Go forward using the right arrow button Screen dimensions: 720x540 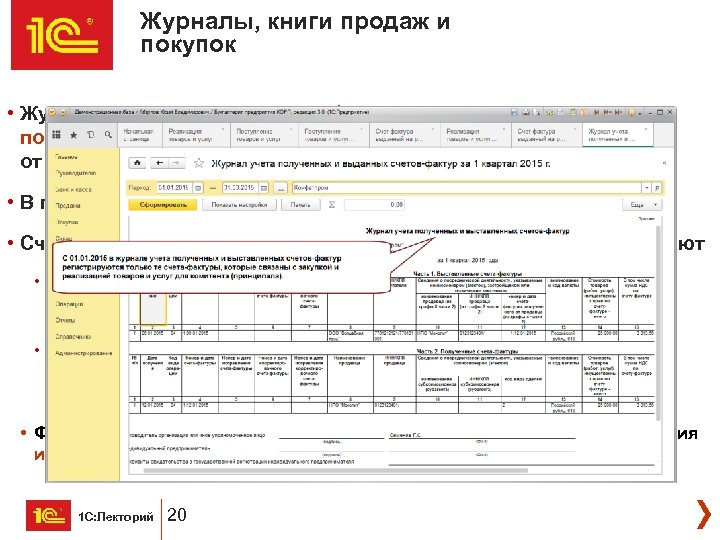pyautogui.click(x=176, y=163)
